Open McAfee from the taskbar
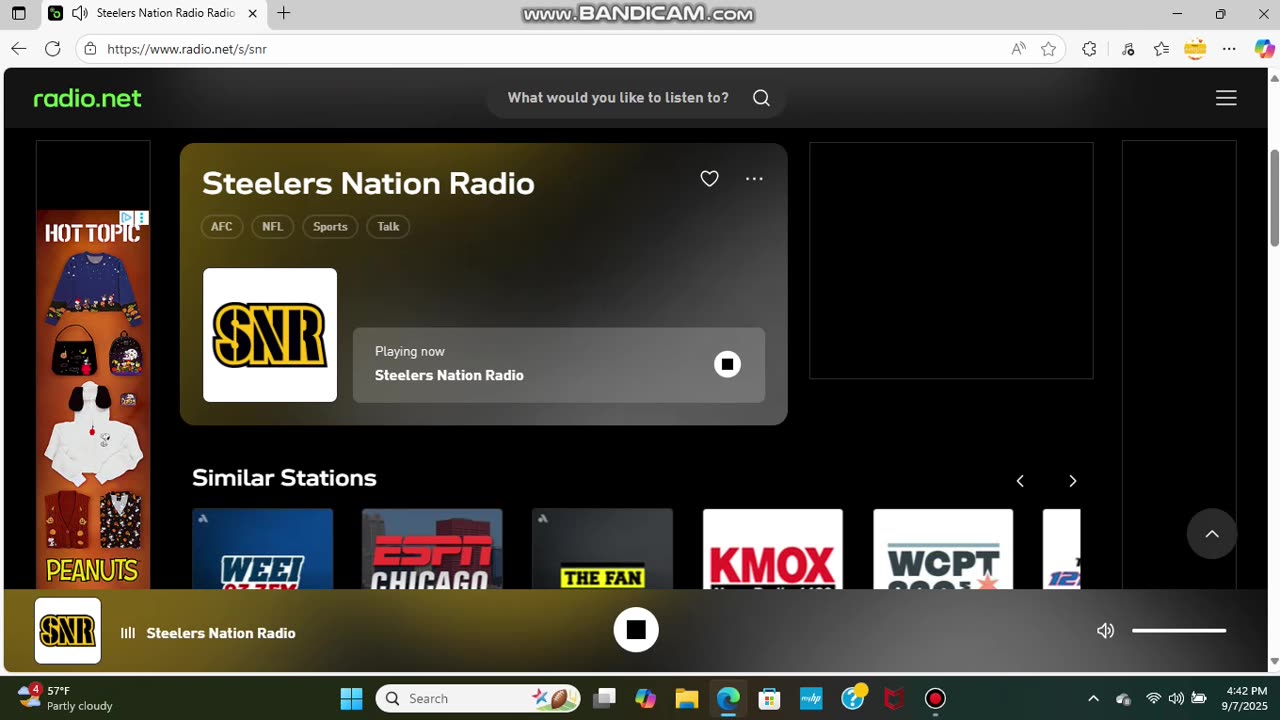Viewport: 1280px width, 720px height. 894,698
